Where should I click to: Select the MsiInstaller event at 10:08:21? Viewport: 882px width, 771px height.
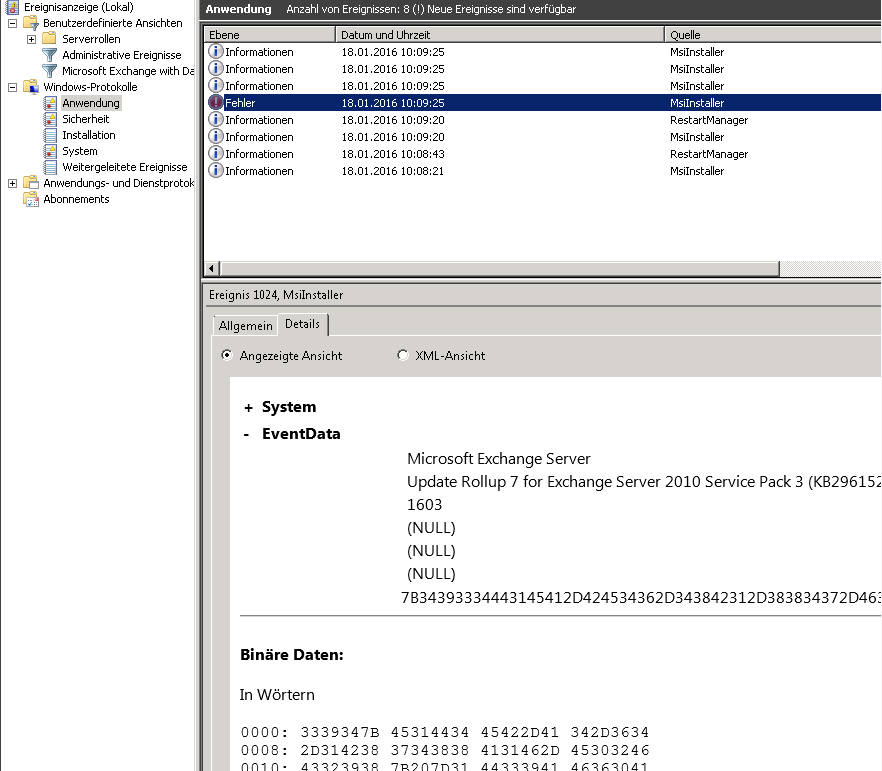tap(543, 170)
